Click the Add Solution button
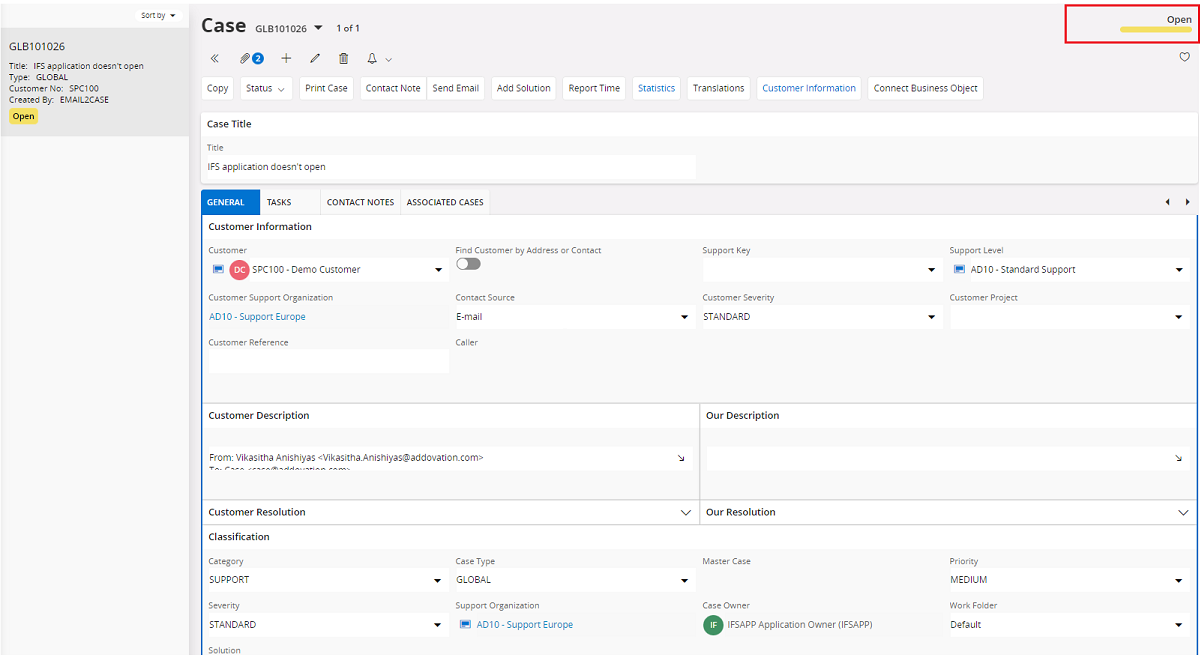Screen dimensions: 1200x655 (524, 88)
